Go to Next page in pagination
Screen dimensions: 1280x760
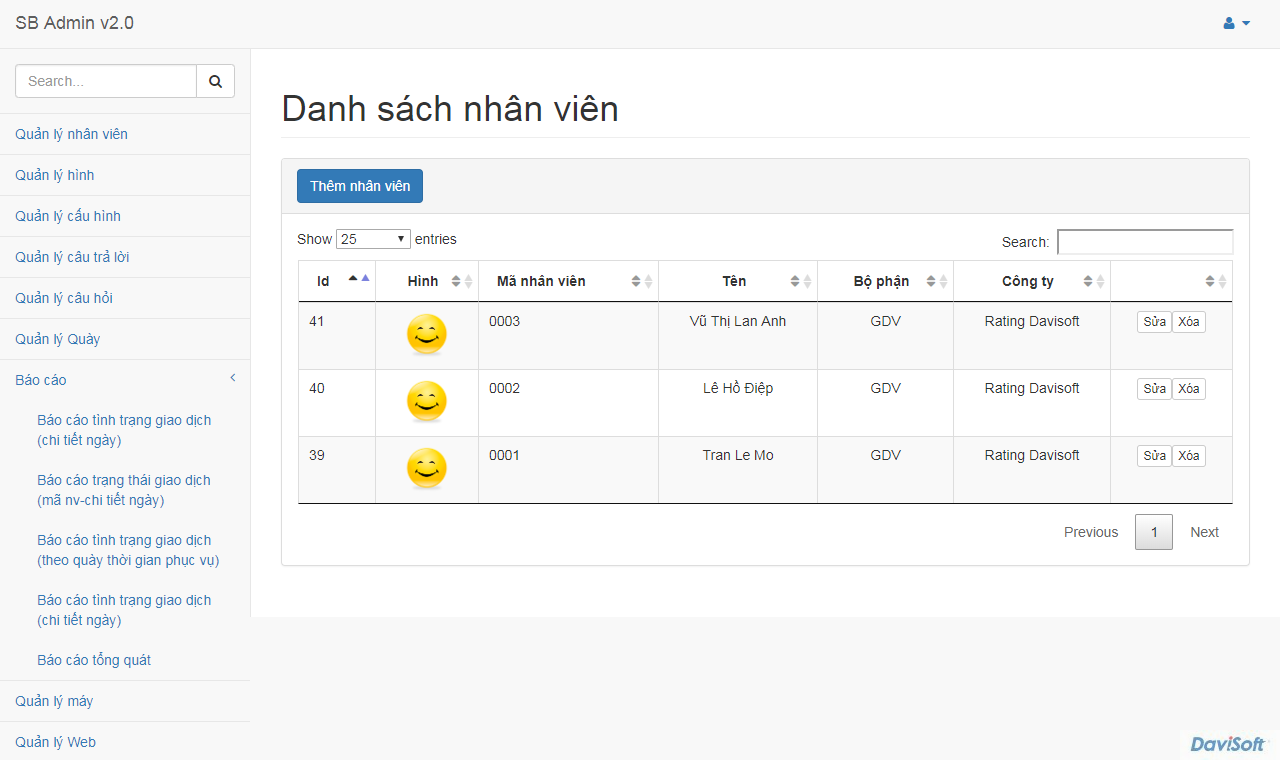point(1204,532)
